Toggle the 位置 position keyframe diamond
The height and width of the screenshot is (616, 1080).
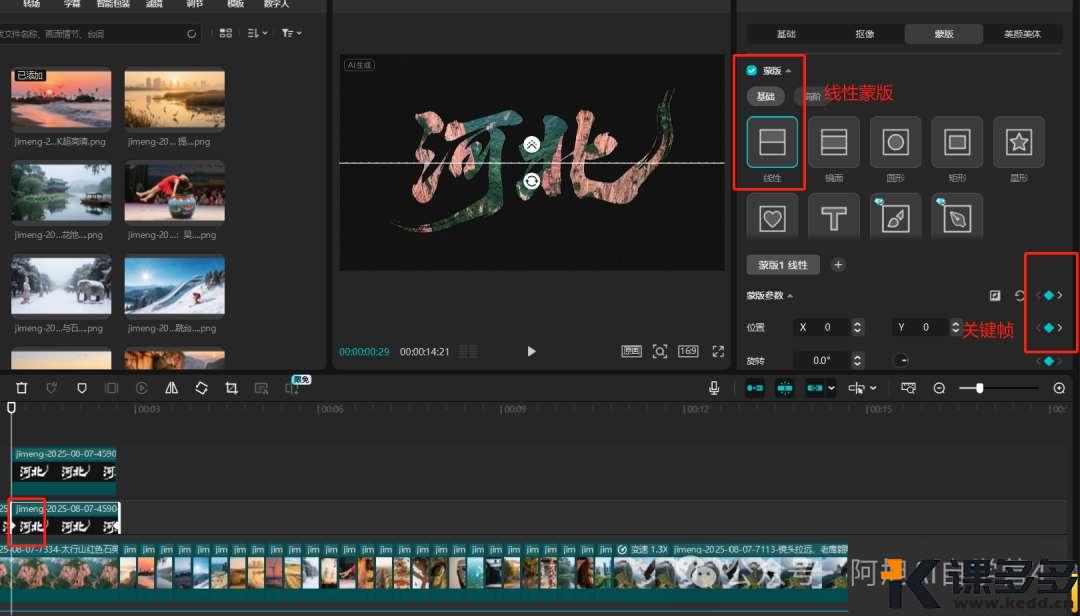click(x=1048, y=327)
